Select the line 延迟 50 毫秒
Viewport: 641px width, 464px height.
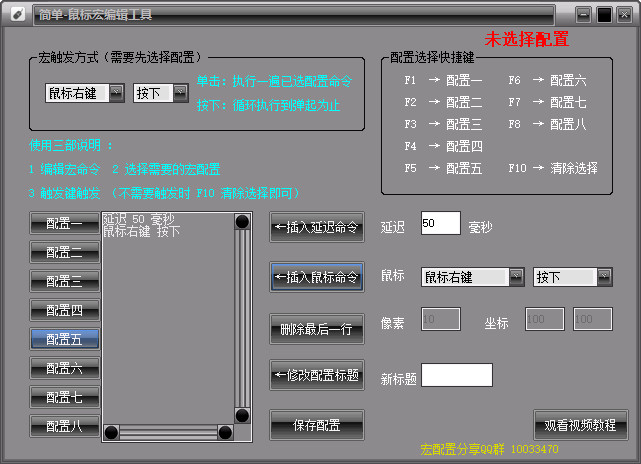tap(139, 219)
